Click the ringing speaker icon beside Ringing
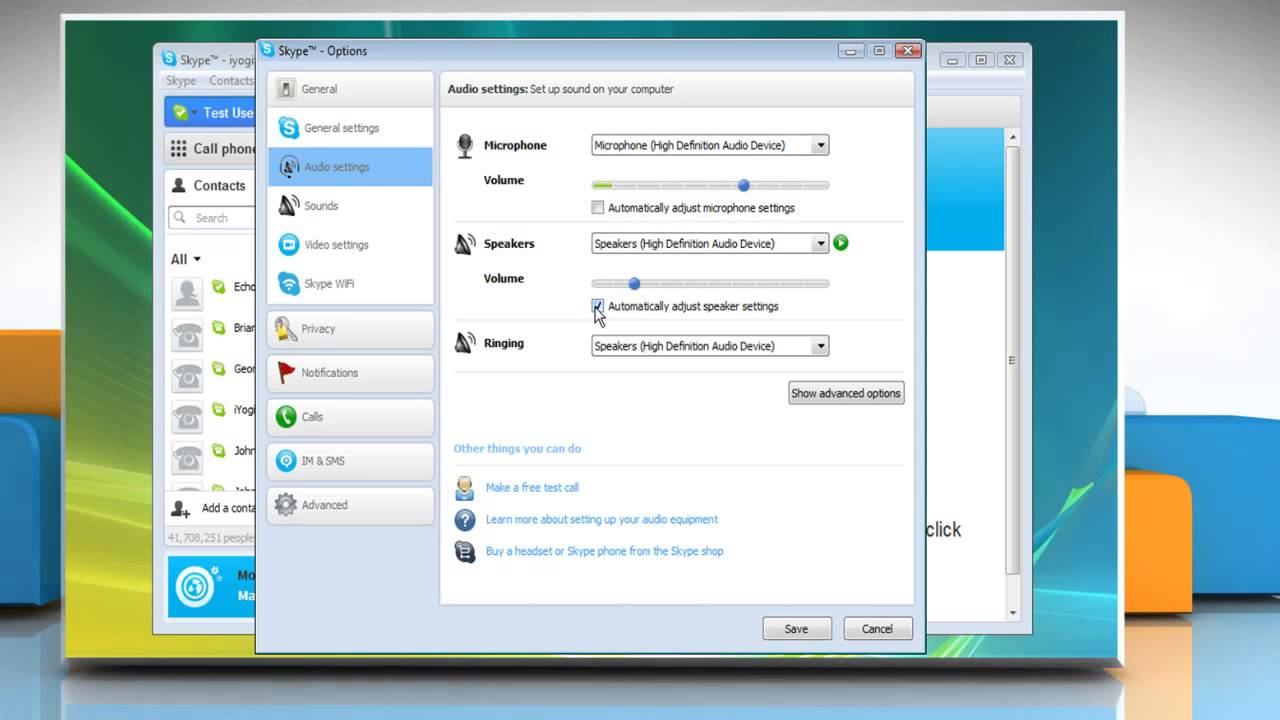The width and height of the screenshot is (1280, 720). (x=465, y=343)
